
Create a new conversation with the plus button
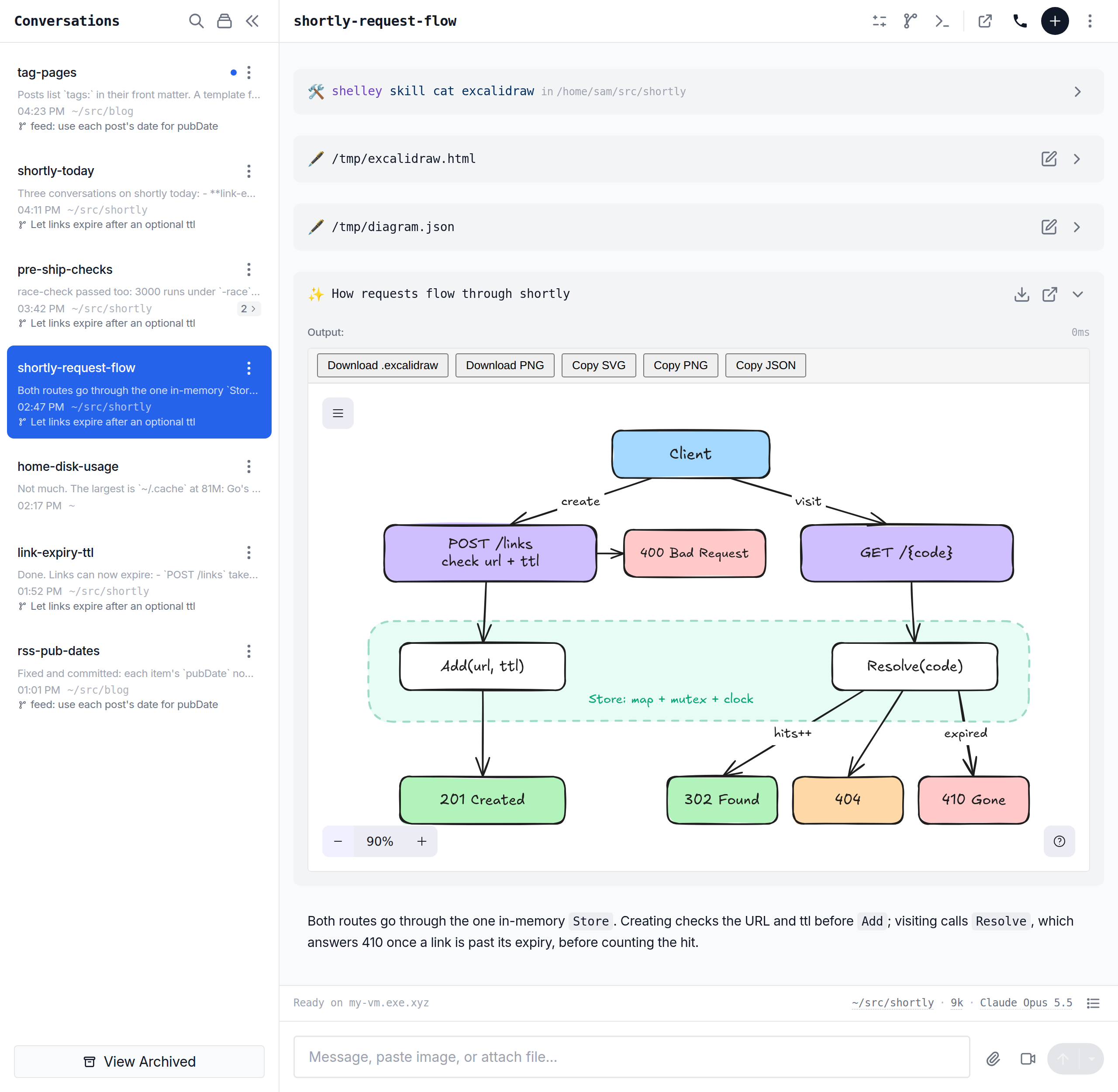point(1054,21)
